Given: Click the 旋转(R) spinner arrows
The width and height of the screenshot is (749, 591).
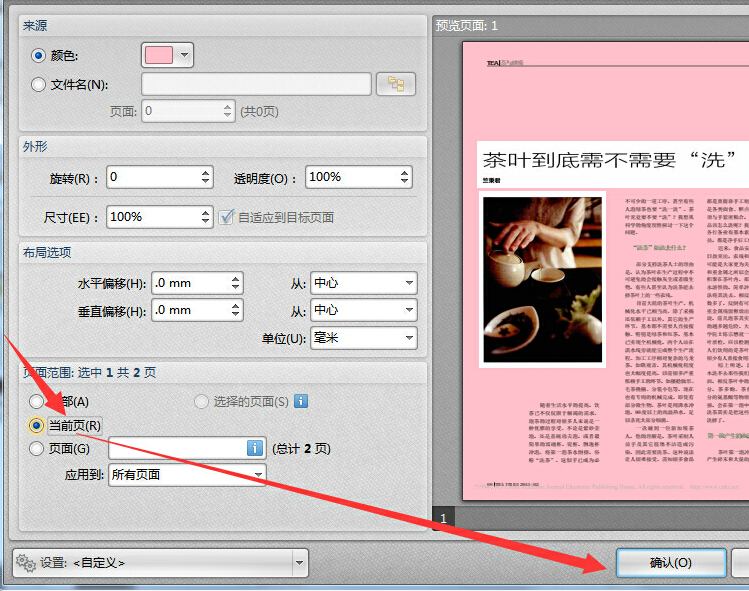Looking at the screenshot, I should coord(206,177).
